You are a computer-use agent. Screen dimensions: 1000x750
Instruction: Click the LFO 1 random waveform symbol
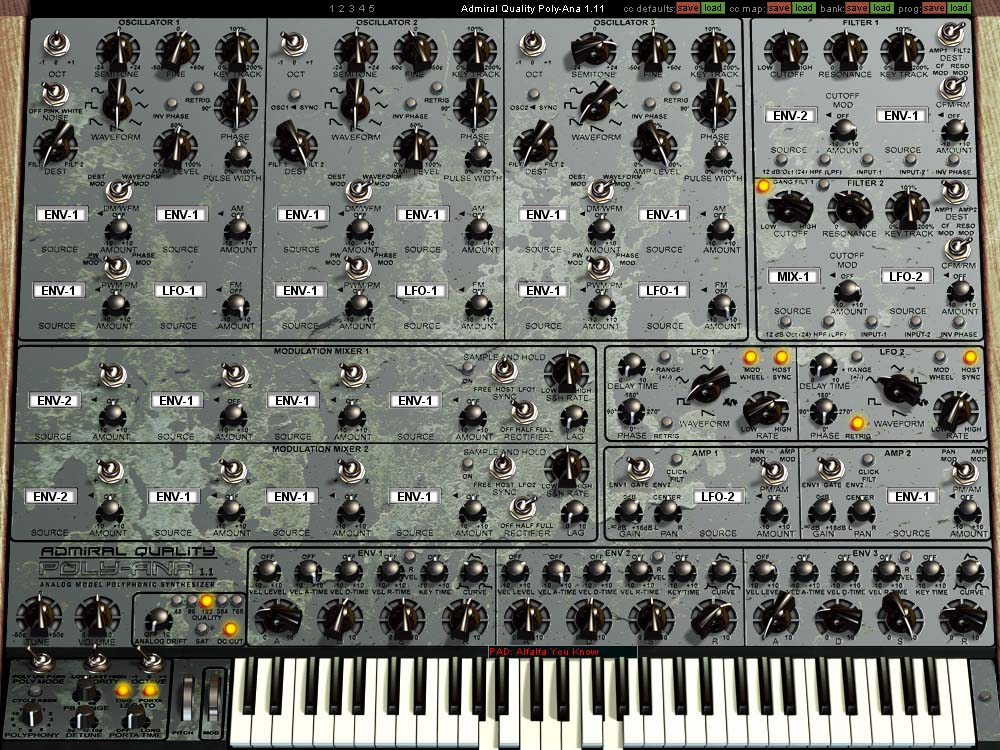click(x=732, y=403)
